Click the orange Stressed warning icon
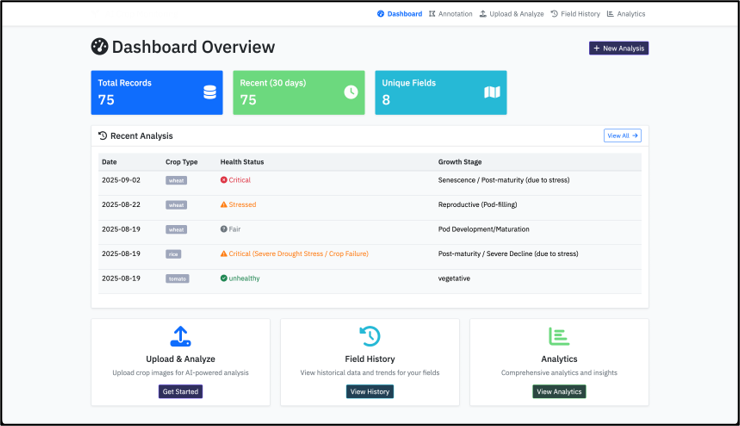 click(x=224, y=204)
